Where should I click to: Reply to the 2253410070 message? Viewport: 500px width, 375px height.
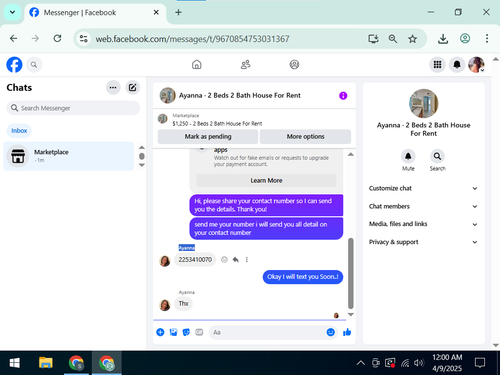(x=236, y=259)
